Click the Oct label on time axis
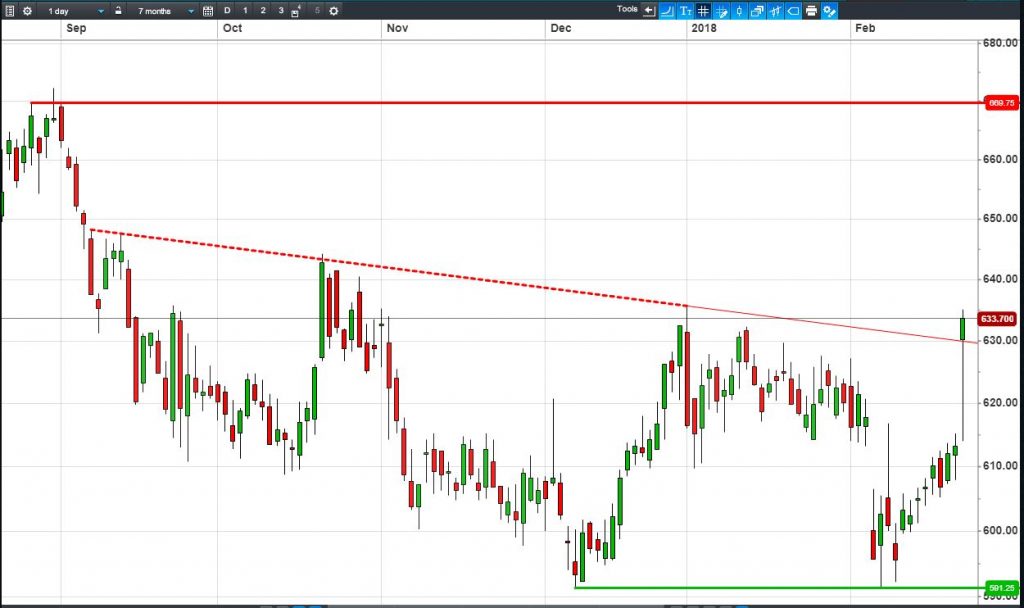This screenshot has height=608, width=1024. [232, 28]
